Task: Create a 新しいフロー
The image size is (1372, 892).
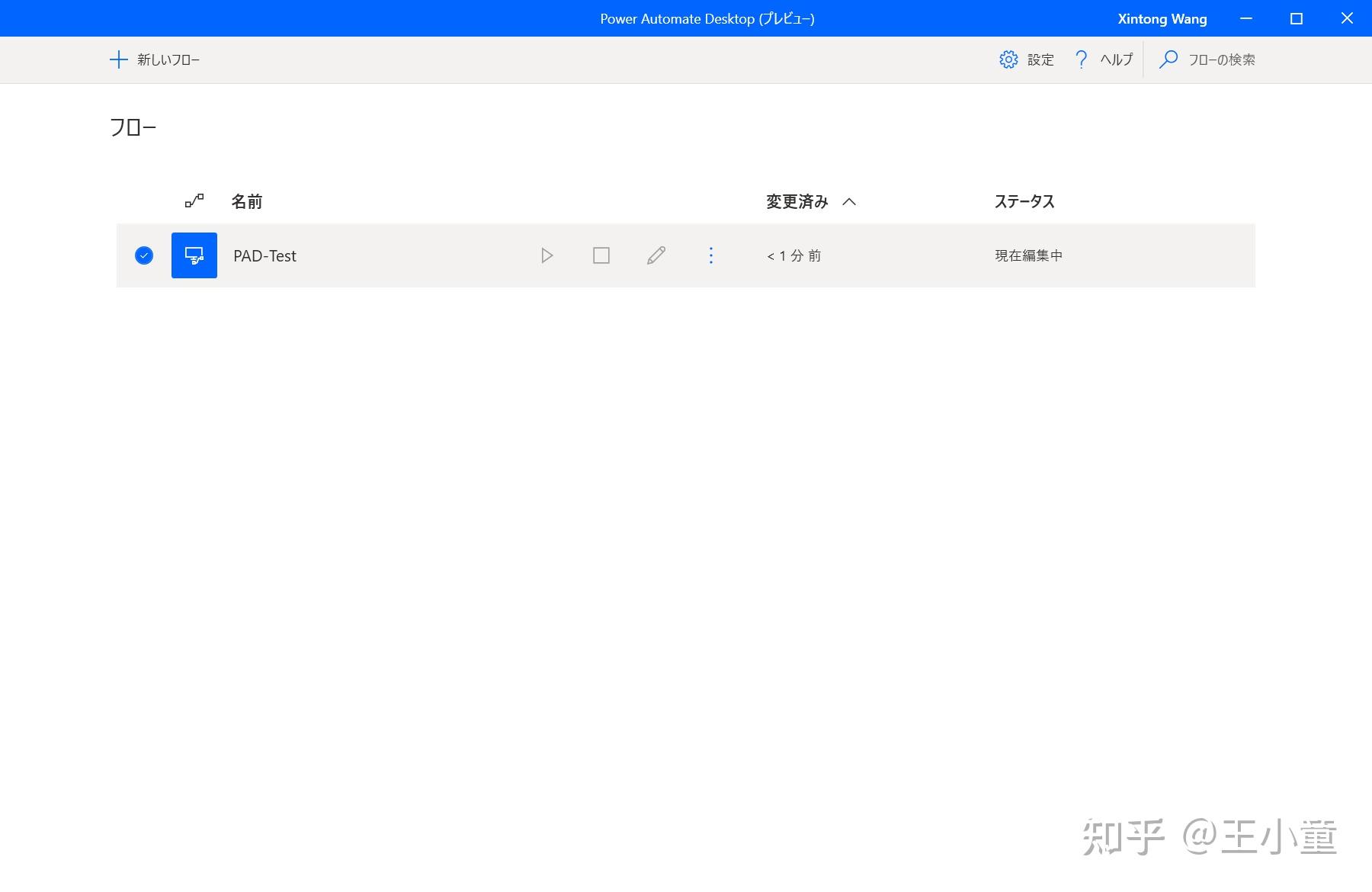Action: (x=154, y=59)
